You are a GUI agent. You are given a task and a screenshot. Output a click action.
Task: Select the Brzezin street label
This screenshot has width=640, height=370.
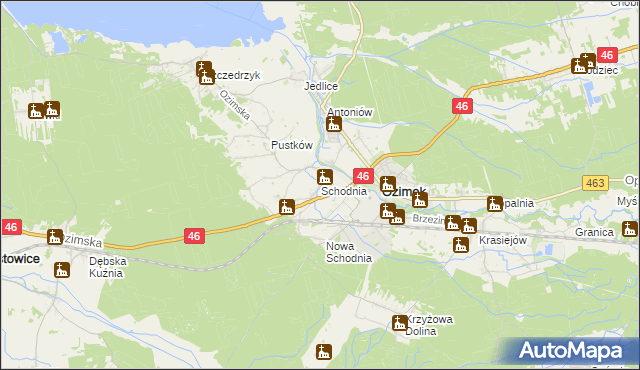coord(428,219)
